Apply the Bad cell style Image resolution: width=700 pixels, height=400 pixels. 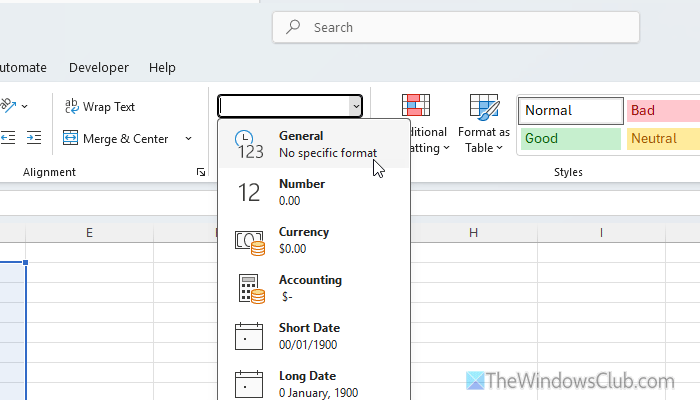pyautogui.click(x=663, y=111)
